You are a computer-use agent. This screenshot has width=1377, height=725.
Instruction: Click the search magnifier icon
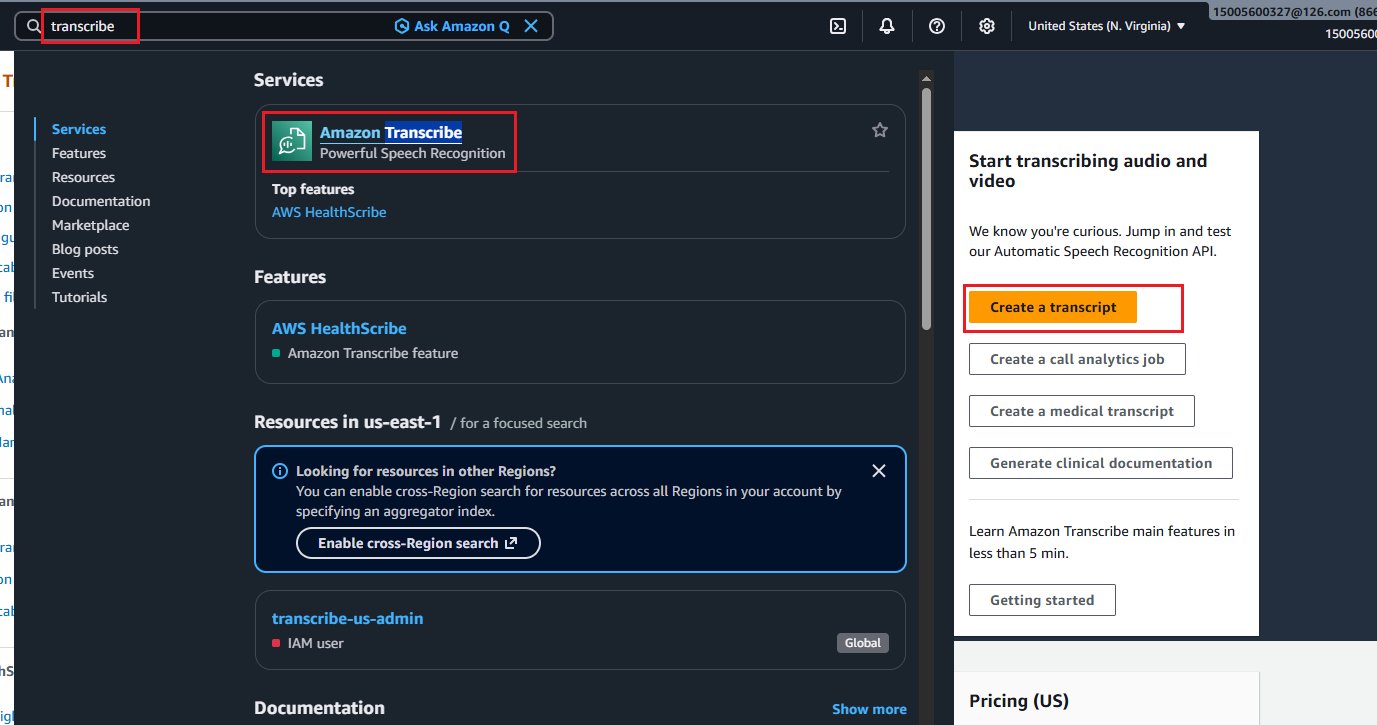click(x=34, y=27)
